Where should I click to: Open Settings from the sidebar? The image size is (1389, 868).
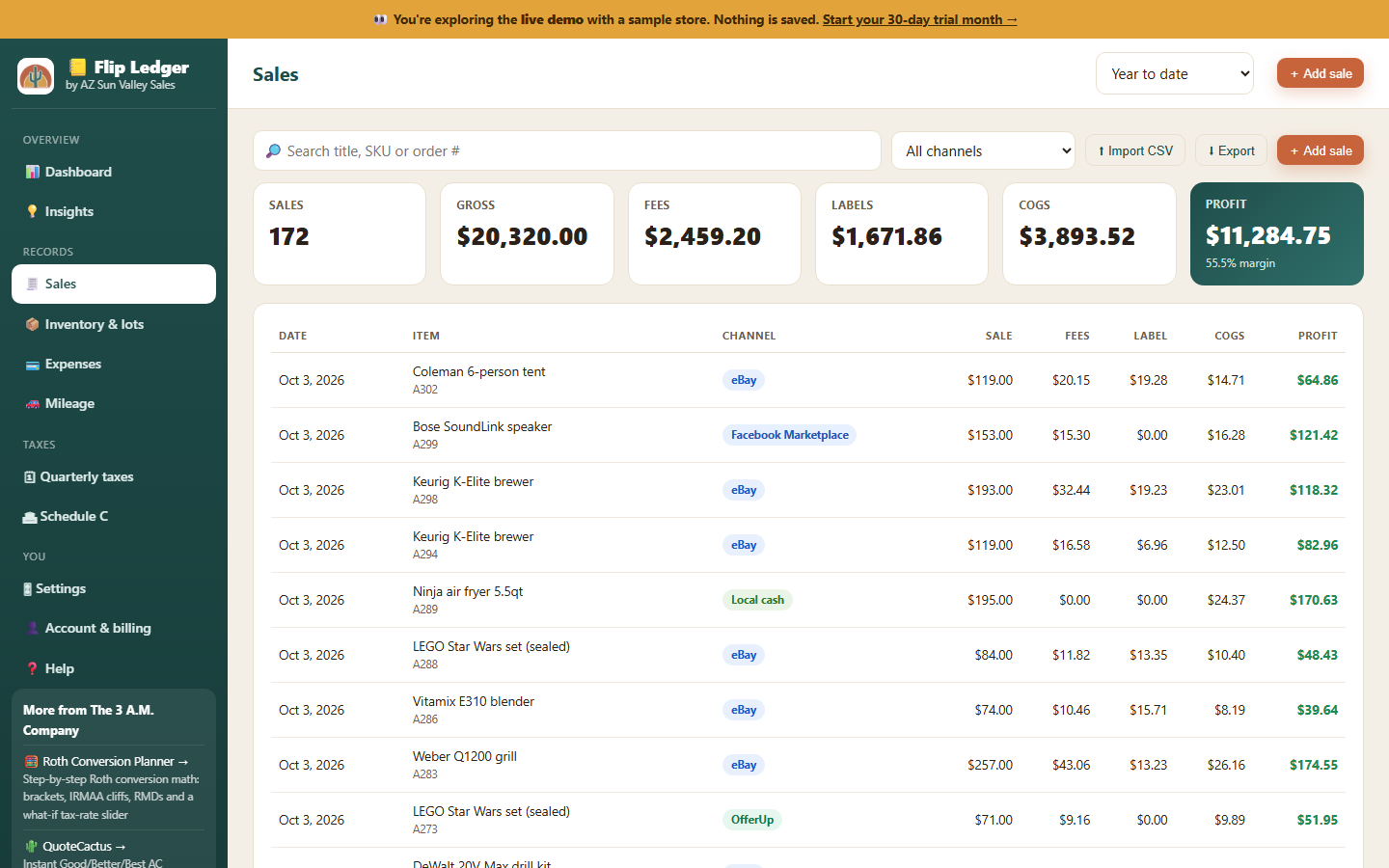pos(114,588)
